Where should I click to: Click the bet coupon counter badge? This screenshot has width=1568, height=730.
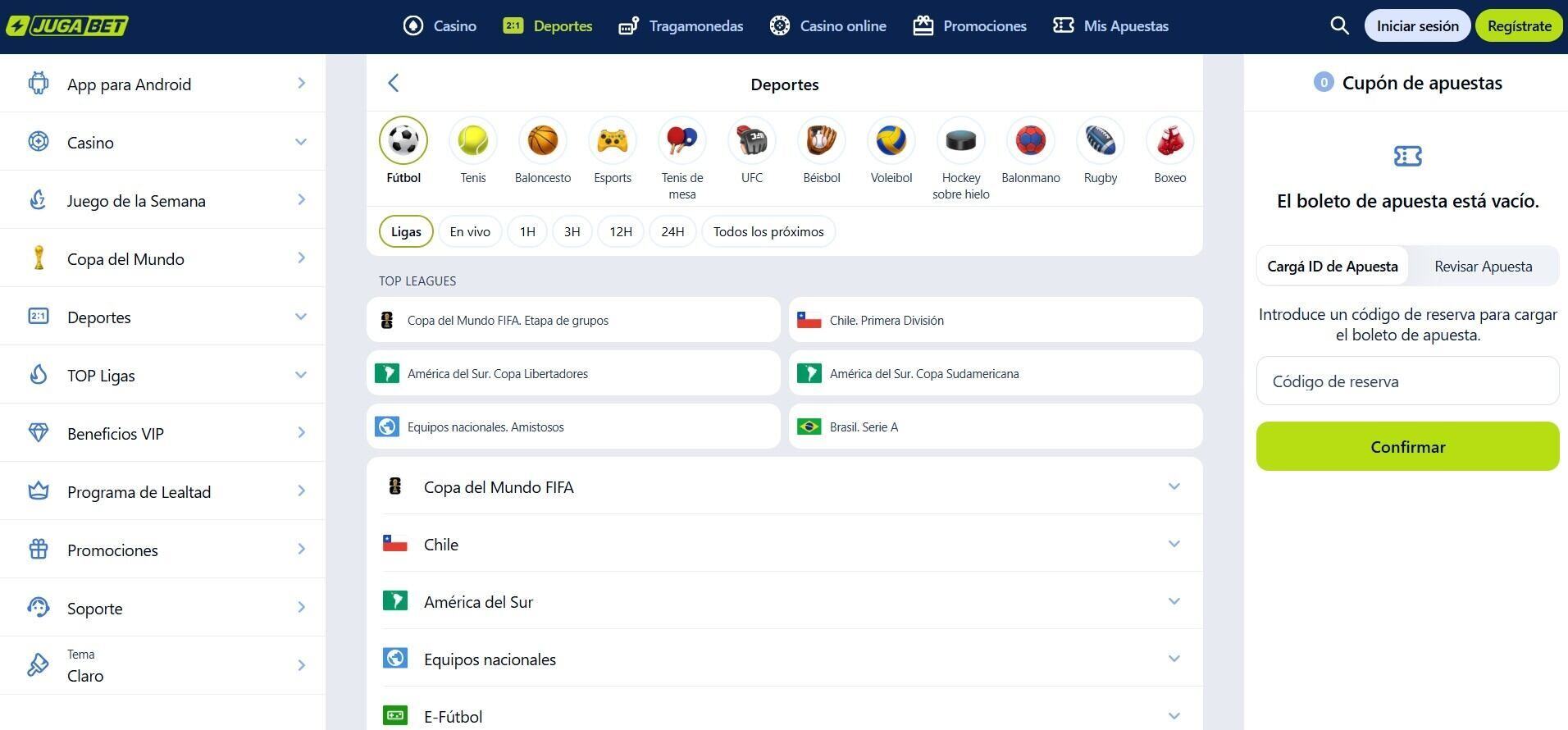point(1323,82)
